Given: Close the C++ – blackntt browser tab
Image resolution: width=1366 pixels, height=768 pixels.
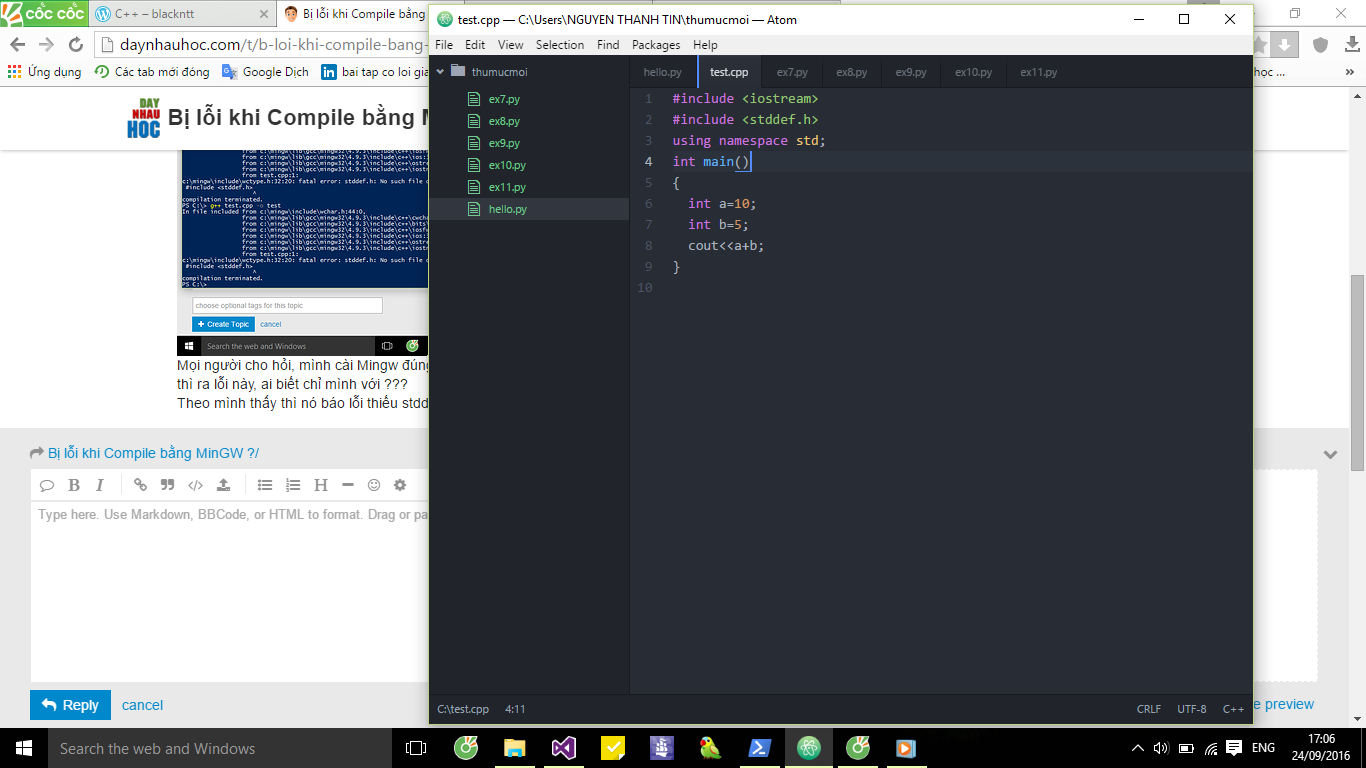Looking at the screenshot, I should tap(264, 15).
